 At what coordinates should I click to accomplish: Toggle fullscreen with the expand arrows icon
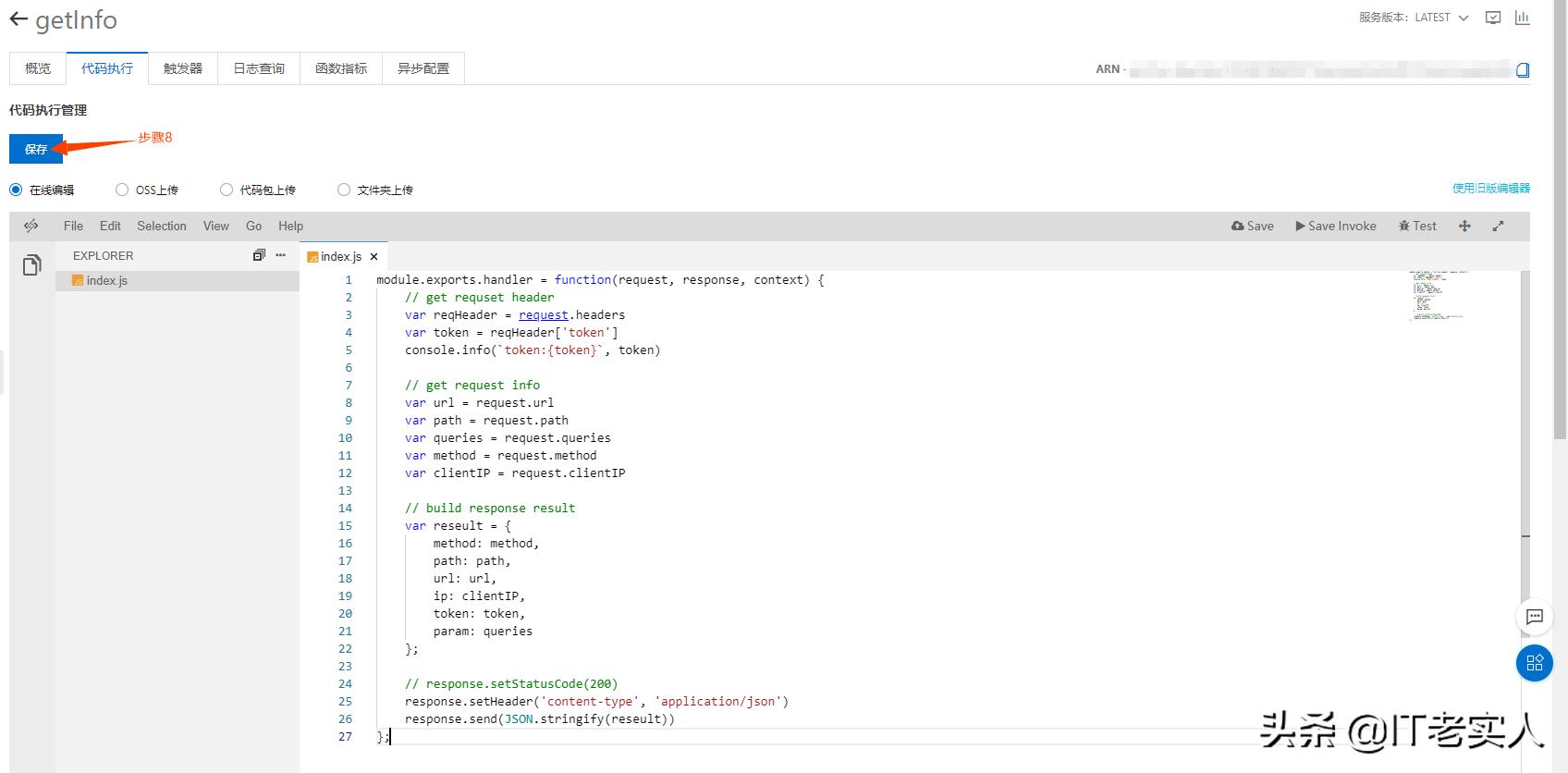click(x=1498, y=226)
